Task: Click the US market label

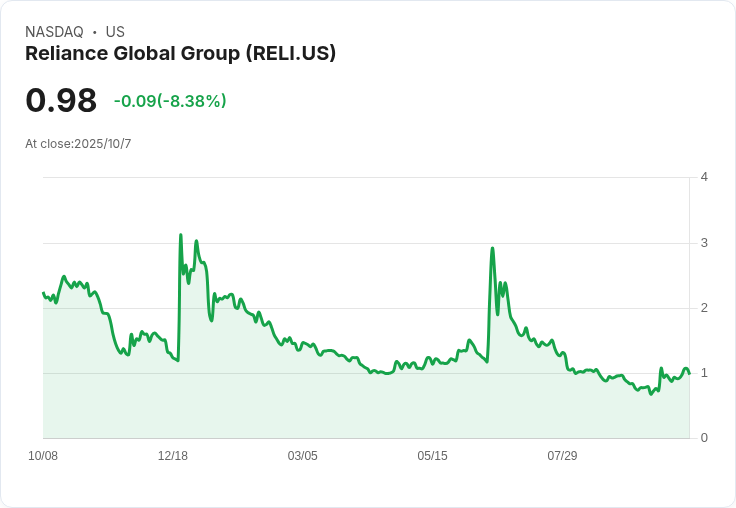Action: pos(115,32)
